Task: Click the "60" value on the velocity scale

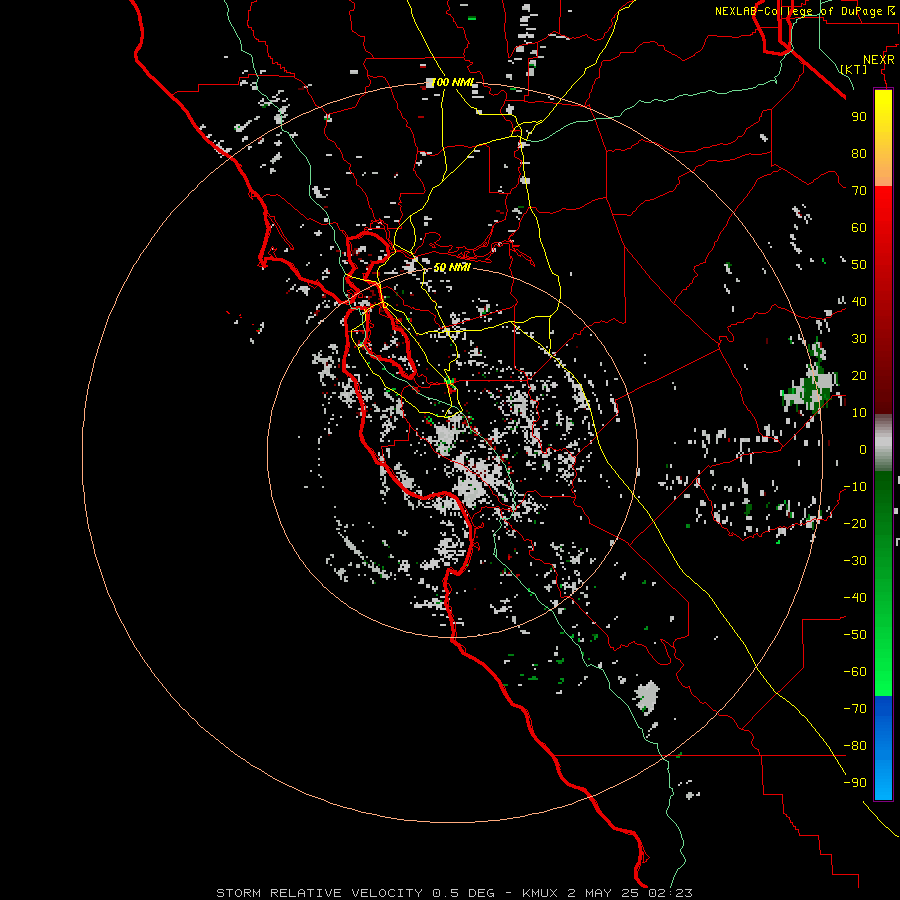Action: click(859, 227)
